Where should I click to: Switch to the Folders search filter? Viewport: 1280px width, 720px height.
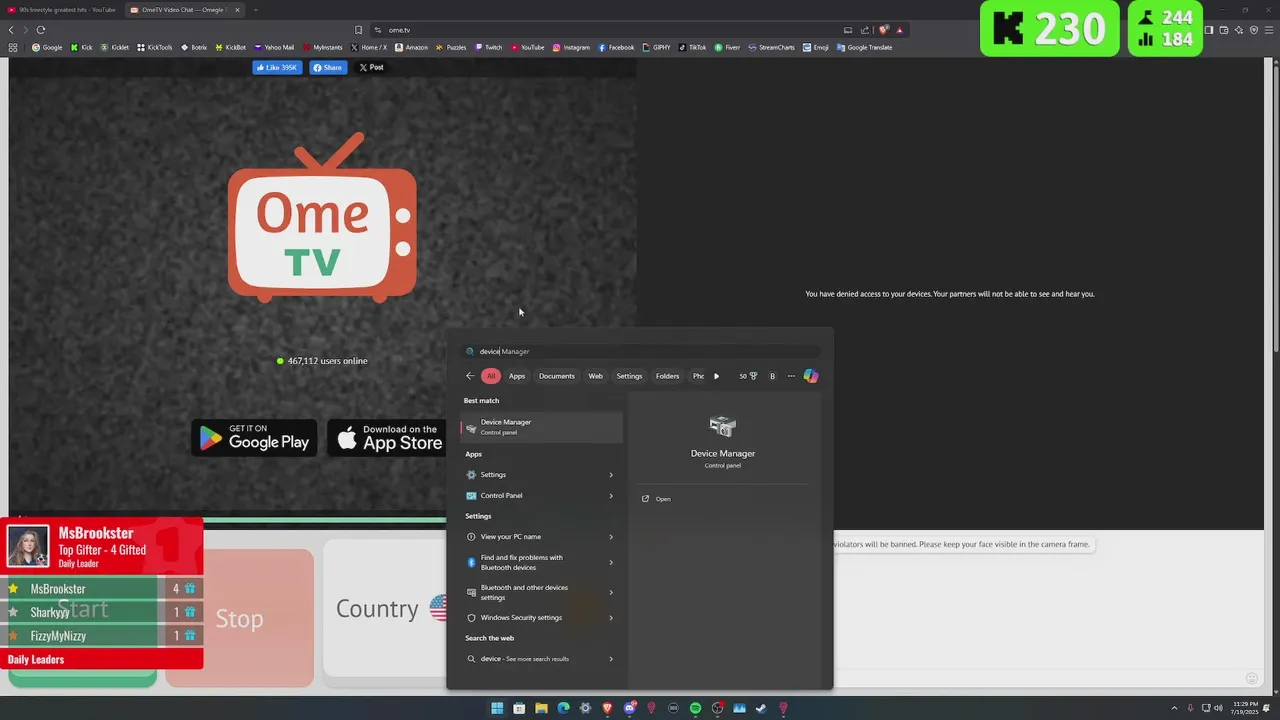tap(667, 376)
